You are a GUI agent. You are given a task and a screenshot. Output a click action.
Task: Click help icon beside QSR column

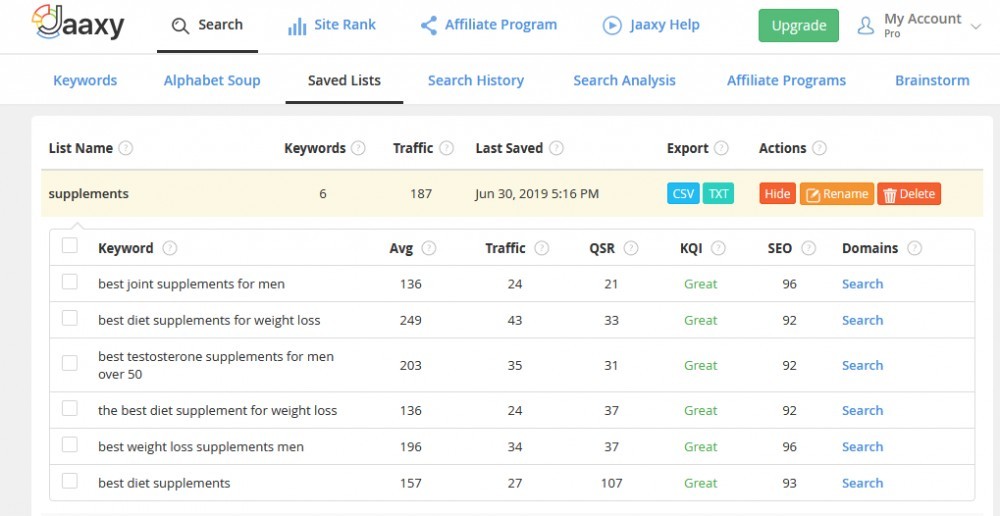pyautogui.click(x=631, y=248)
